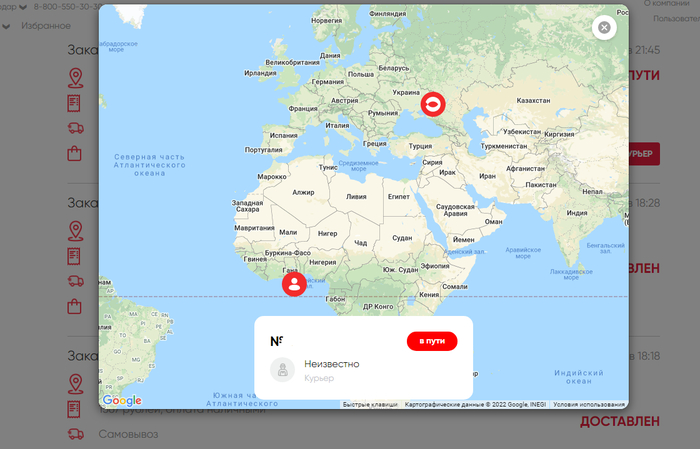Click shopping bag icon of second order

tap(74, 307)
